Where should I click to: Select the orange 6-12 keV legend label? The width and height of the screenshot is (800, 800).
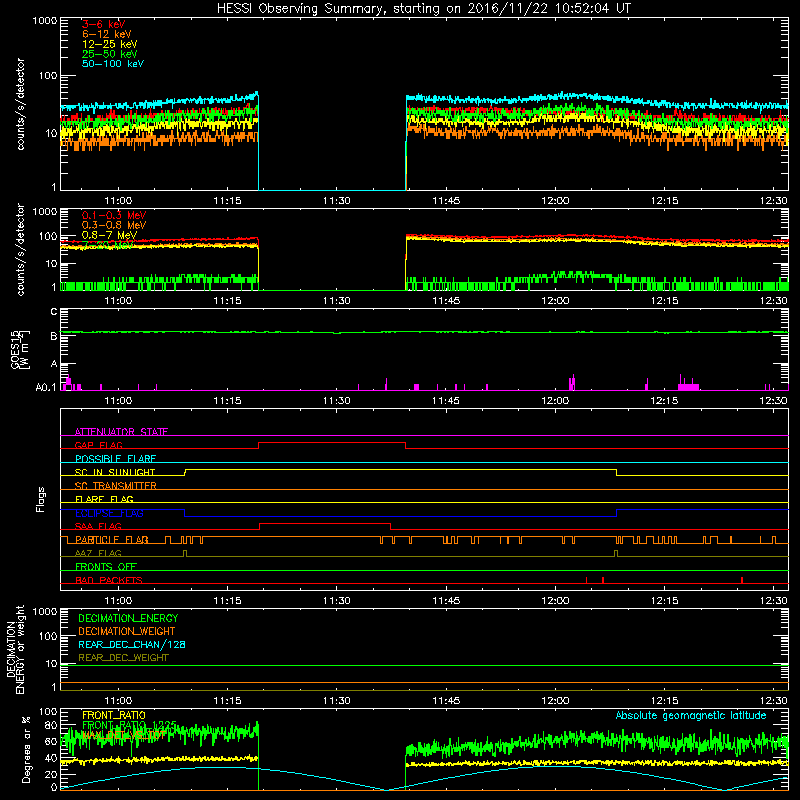106,34
